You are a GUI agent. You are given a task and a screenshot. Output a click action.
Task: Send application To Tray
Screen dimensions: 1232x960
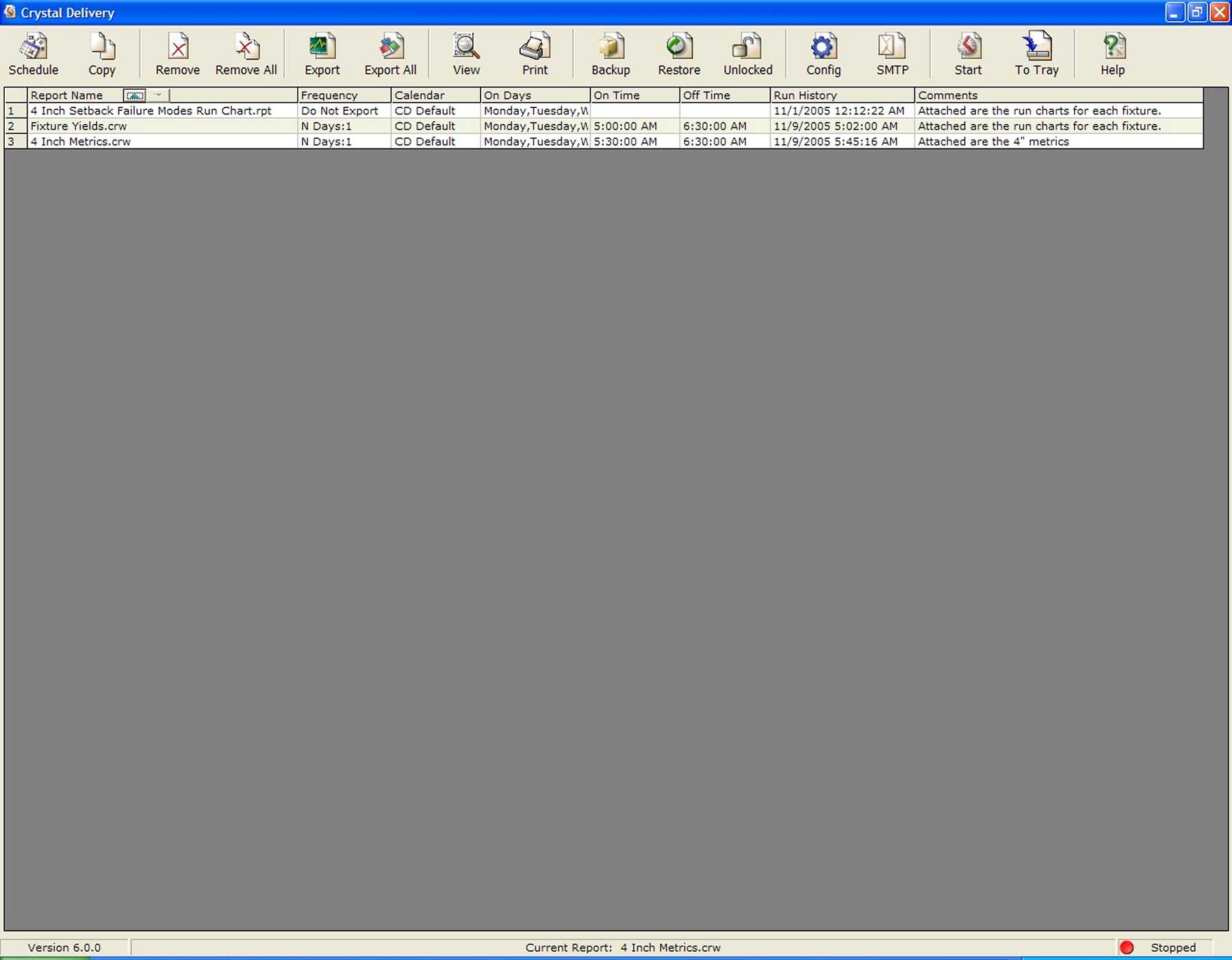click(x=1036, y=54)
